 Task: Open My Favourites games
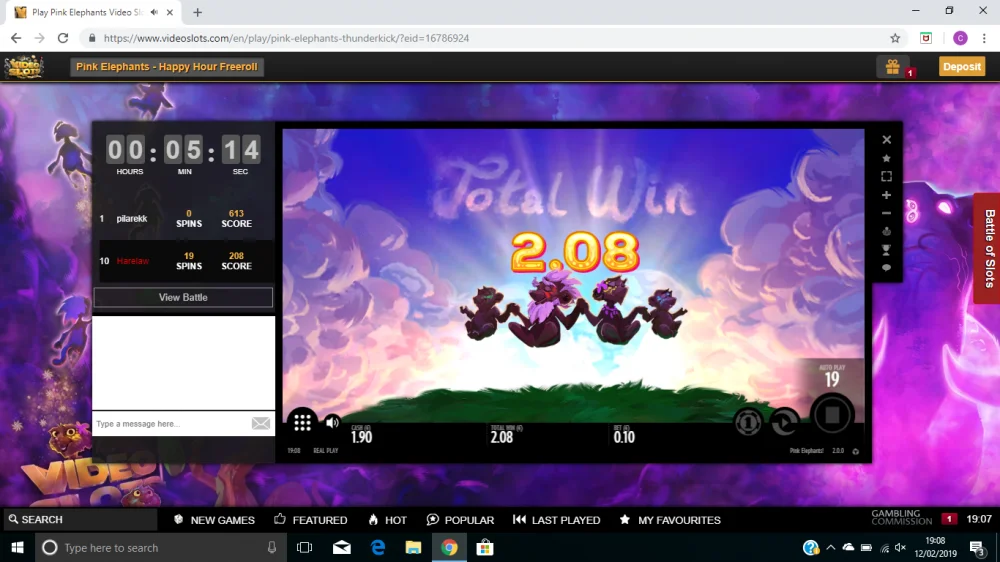coord(670,520)
